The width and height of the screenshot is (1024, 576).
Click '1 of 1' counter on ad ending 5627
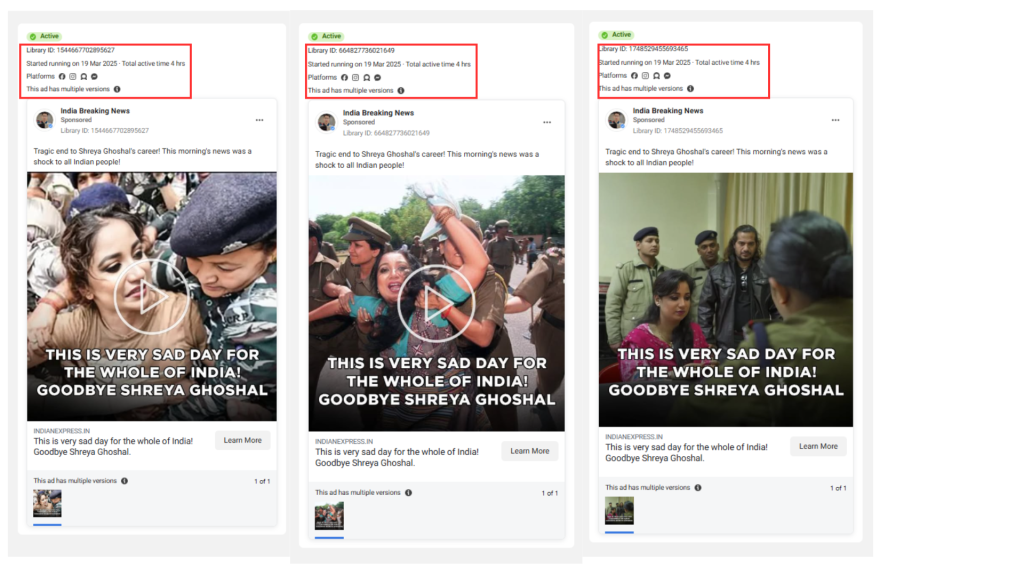point(262,481)
